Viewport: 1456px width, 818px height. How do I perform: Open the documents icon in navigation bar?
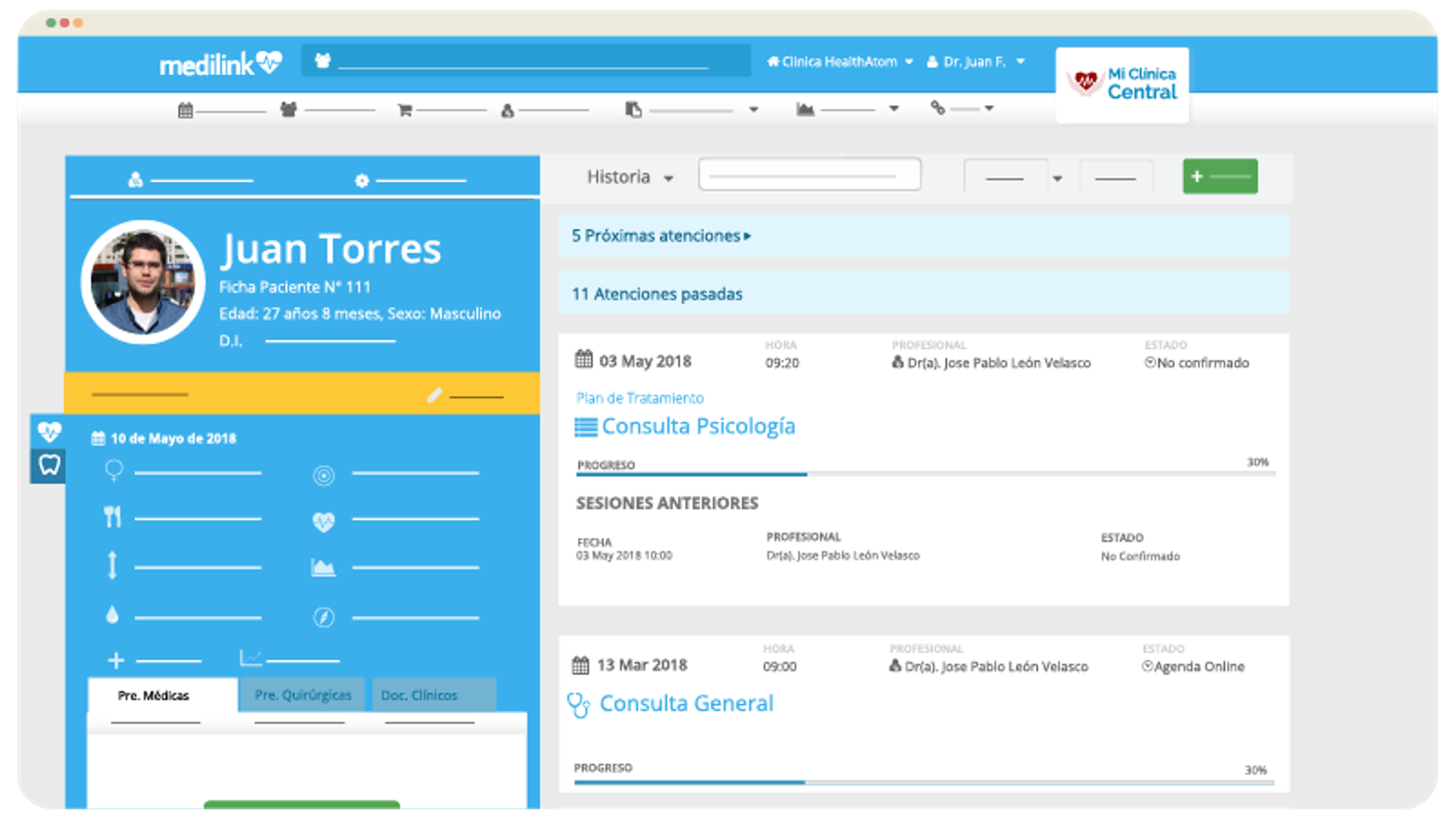[634, 109]
